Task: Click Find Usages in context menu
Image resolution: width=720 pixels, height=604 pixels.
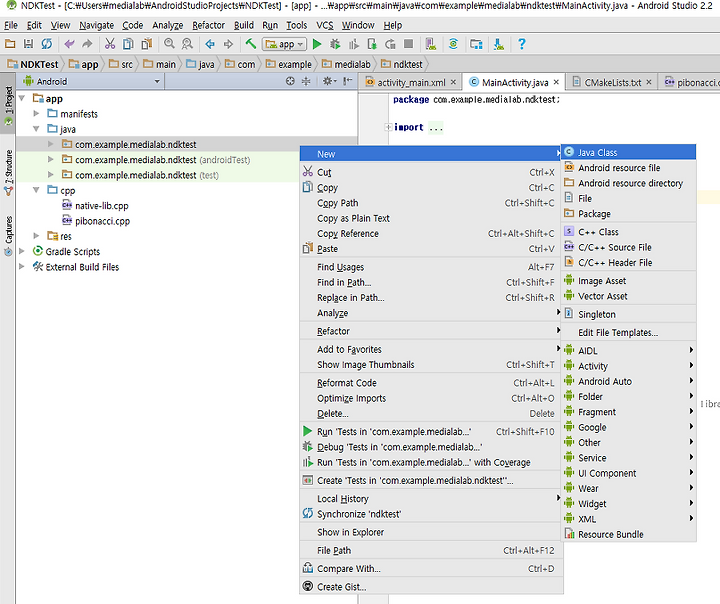Action: 431,267
